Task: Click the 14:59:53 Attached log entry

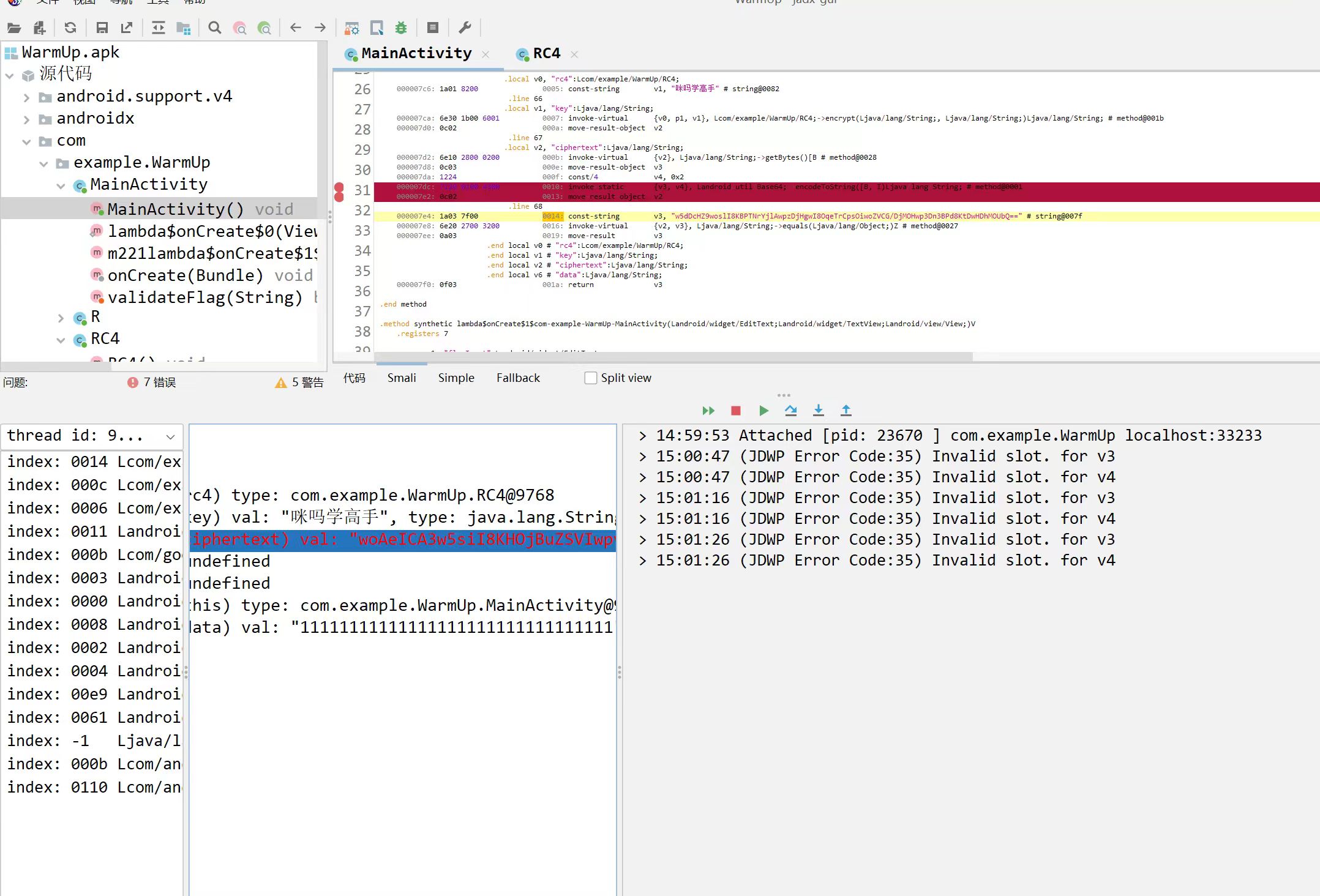Action: 950,435
